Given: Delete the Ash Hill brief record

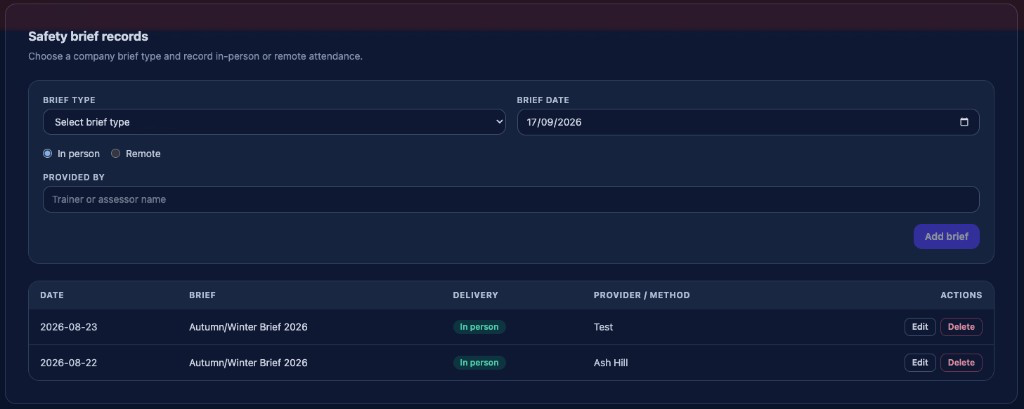Looking at the screenshot, I should tap(961, 362).
